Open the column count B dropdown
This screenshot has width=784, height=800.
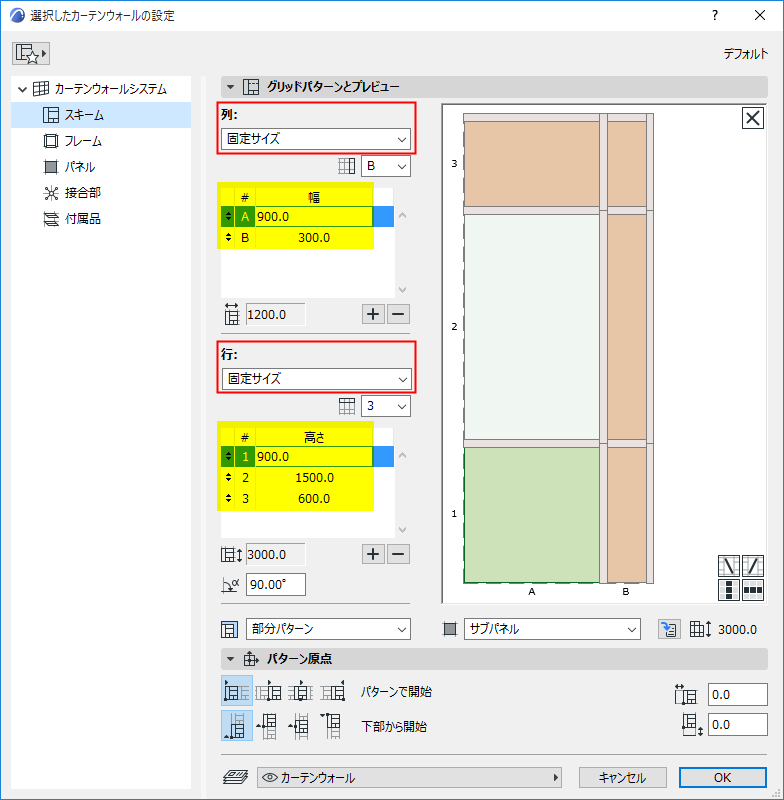point(386,166)
